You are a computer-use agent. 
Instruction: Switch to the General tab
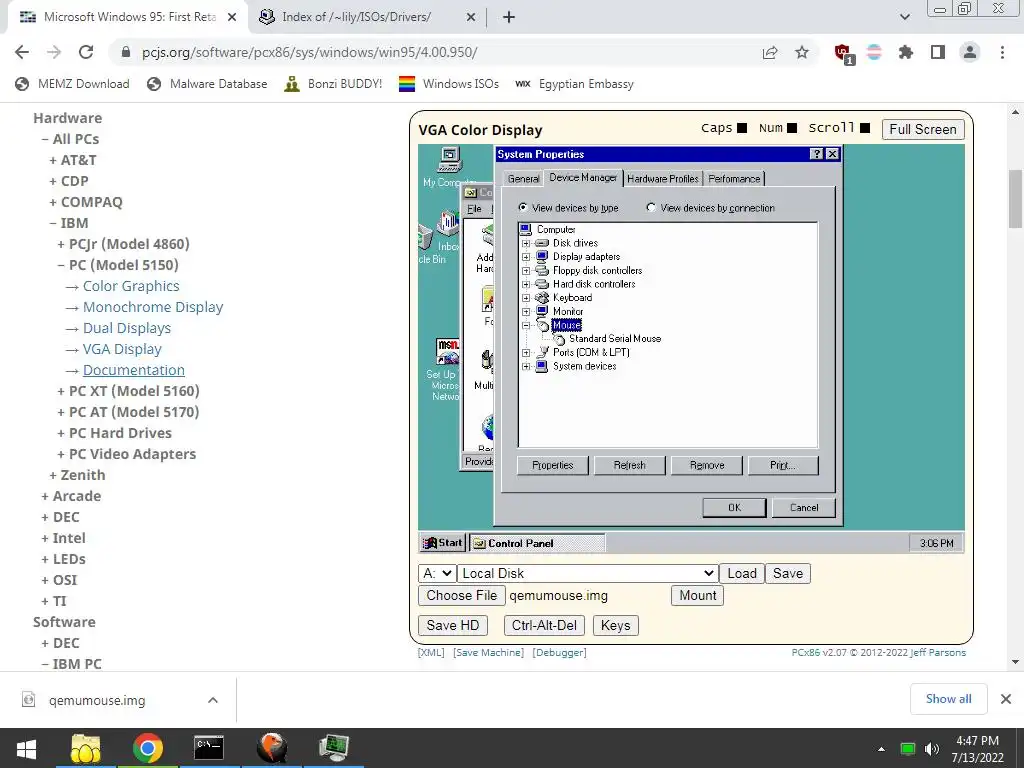point(523,178)
